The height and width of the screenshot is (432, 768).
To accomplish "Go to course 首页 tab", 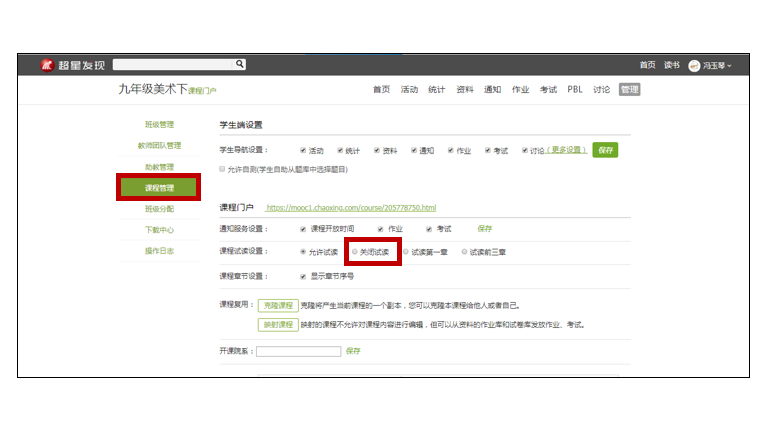I will 381,90.
